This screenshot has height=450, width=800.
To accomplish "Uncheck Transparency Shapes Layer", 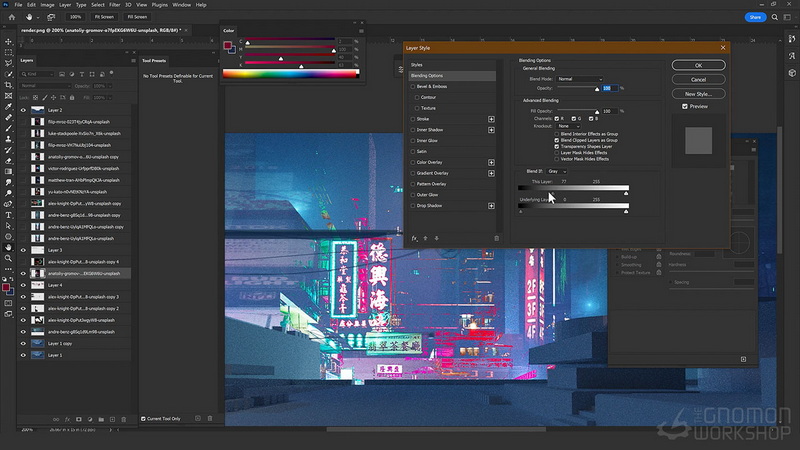I will pos(557,146).
